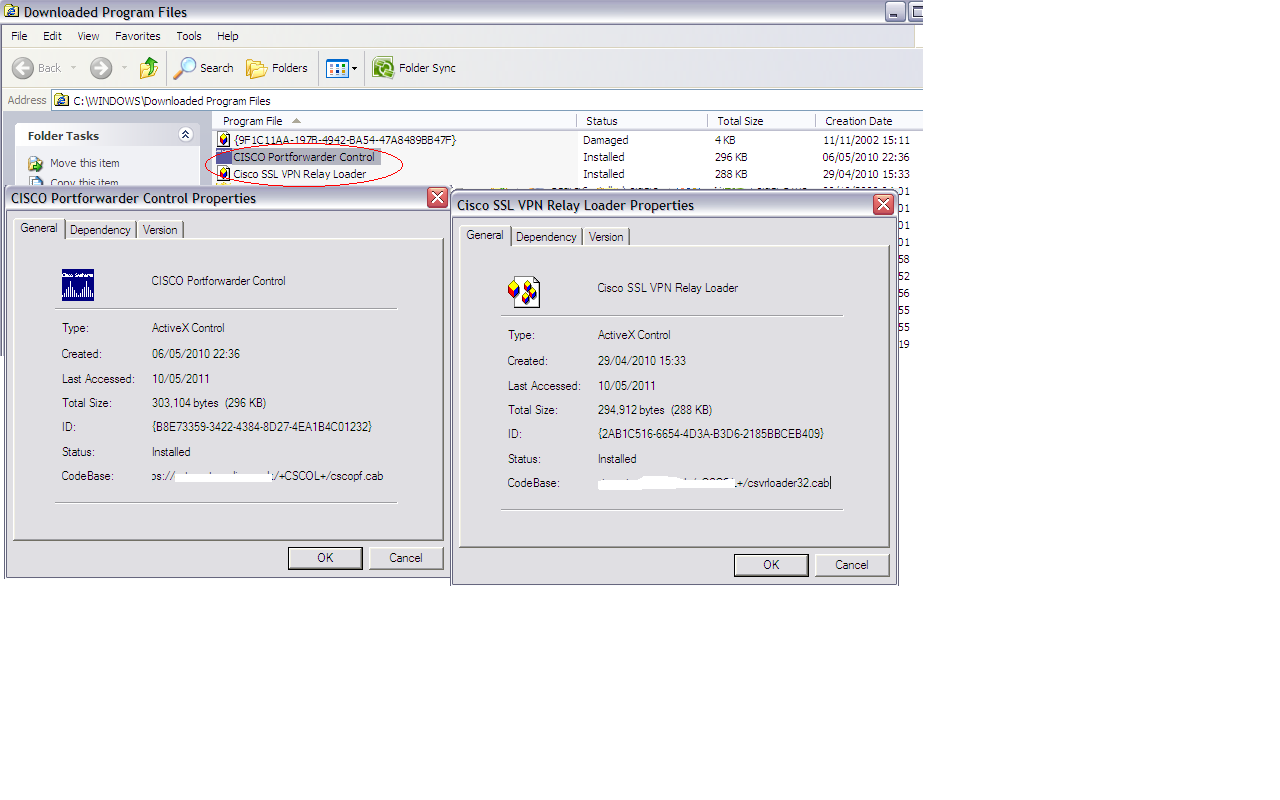Go Back in the Explorer toolbar

pos(36,68)
